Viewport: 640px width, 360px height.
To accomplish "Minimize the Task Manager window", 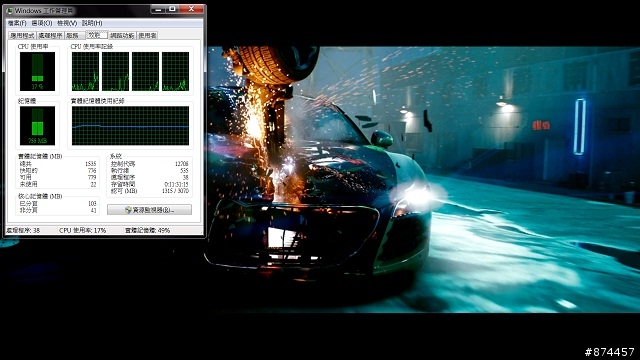I will pos(158,9).
